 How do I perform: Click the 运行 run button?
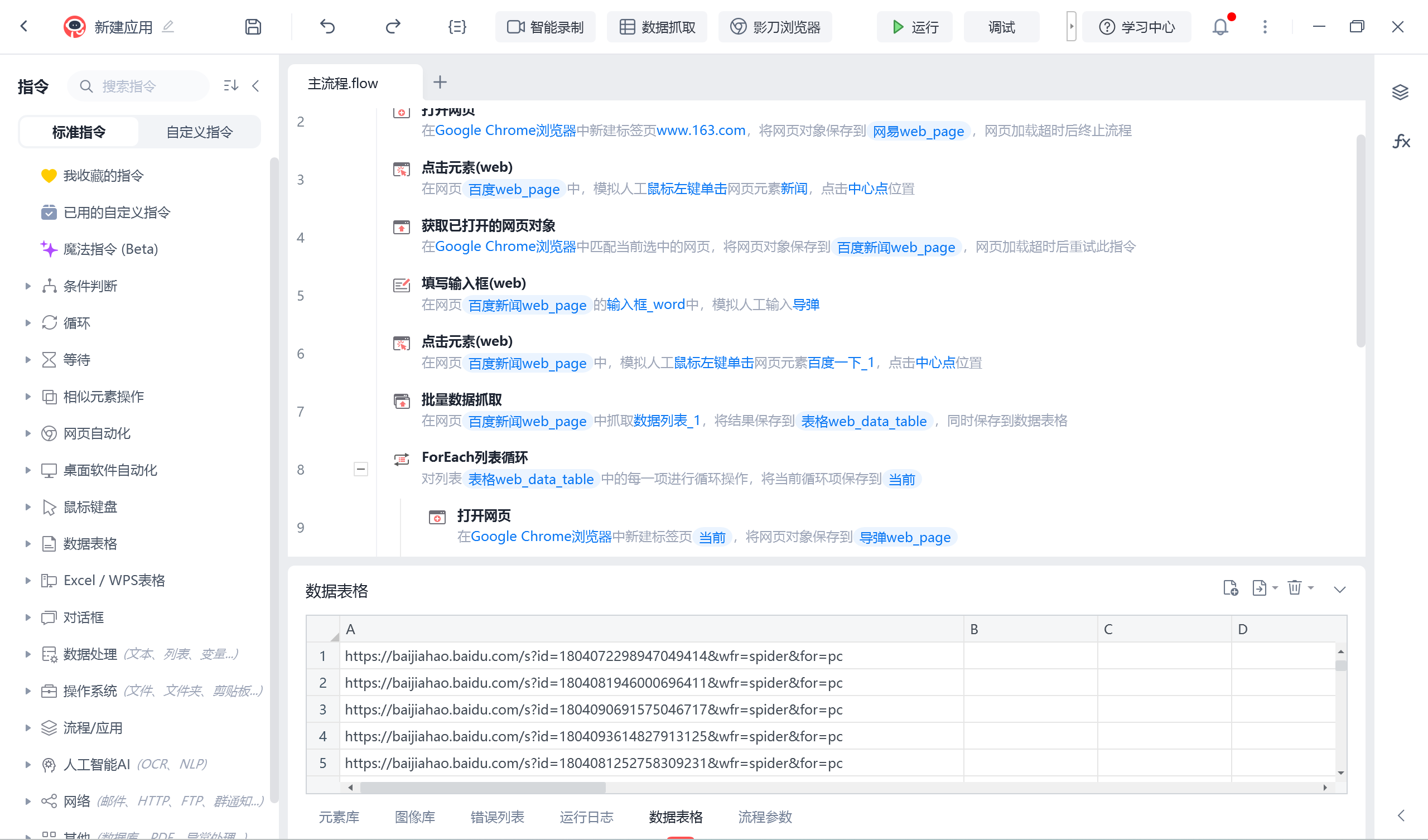pyautogui.click(x=914, y=27)
